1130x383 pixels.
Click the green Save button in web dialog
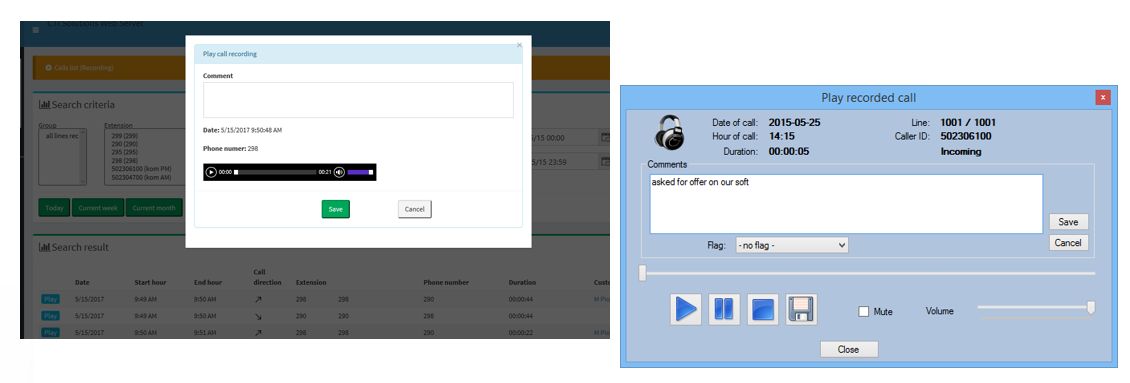(x=336, y=209)
